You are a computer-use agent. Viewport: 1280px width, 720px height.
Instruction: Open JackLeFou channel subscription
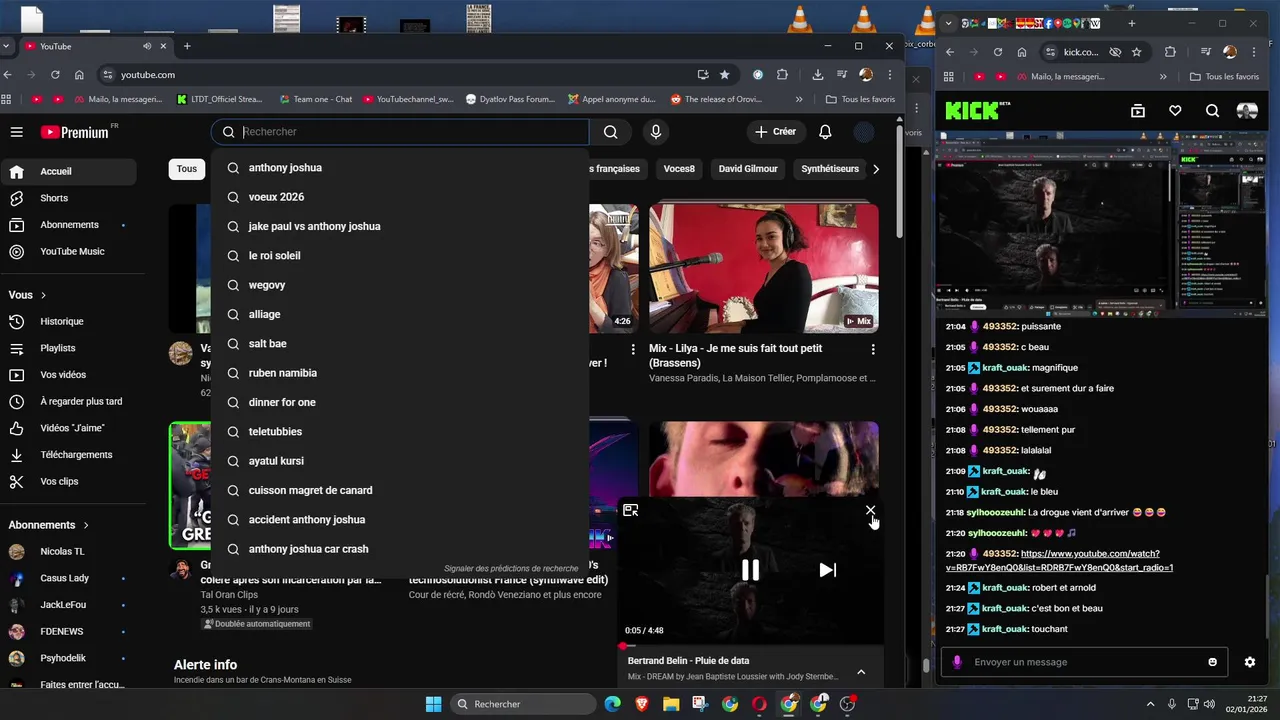tap(68, 605)
